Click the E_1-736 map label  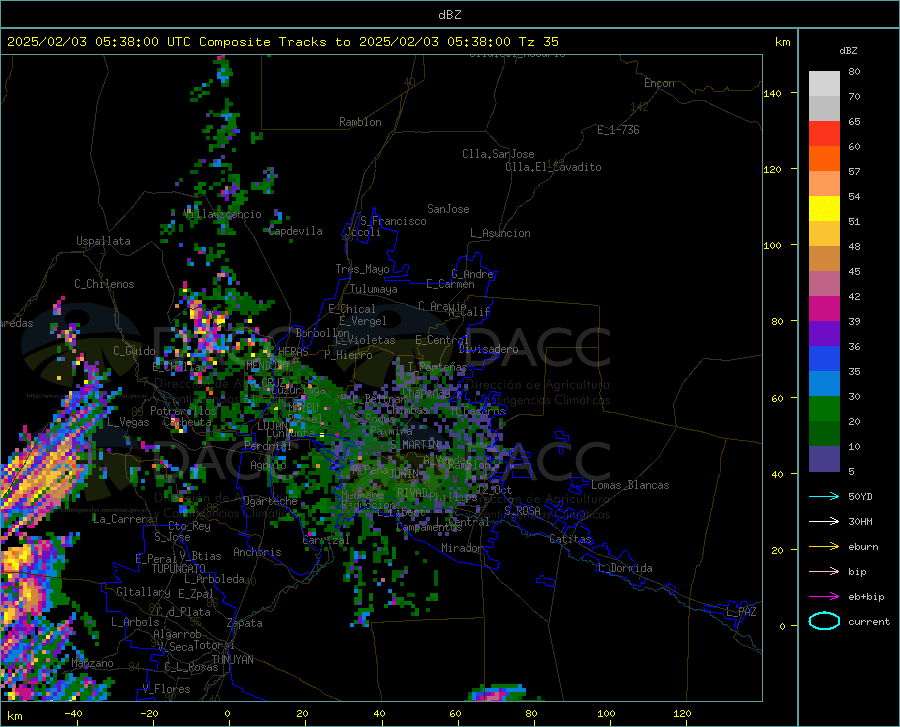point(618,130)
